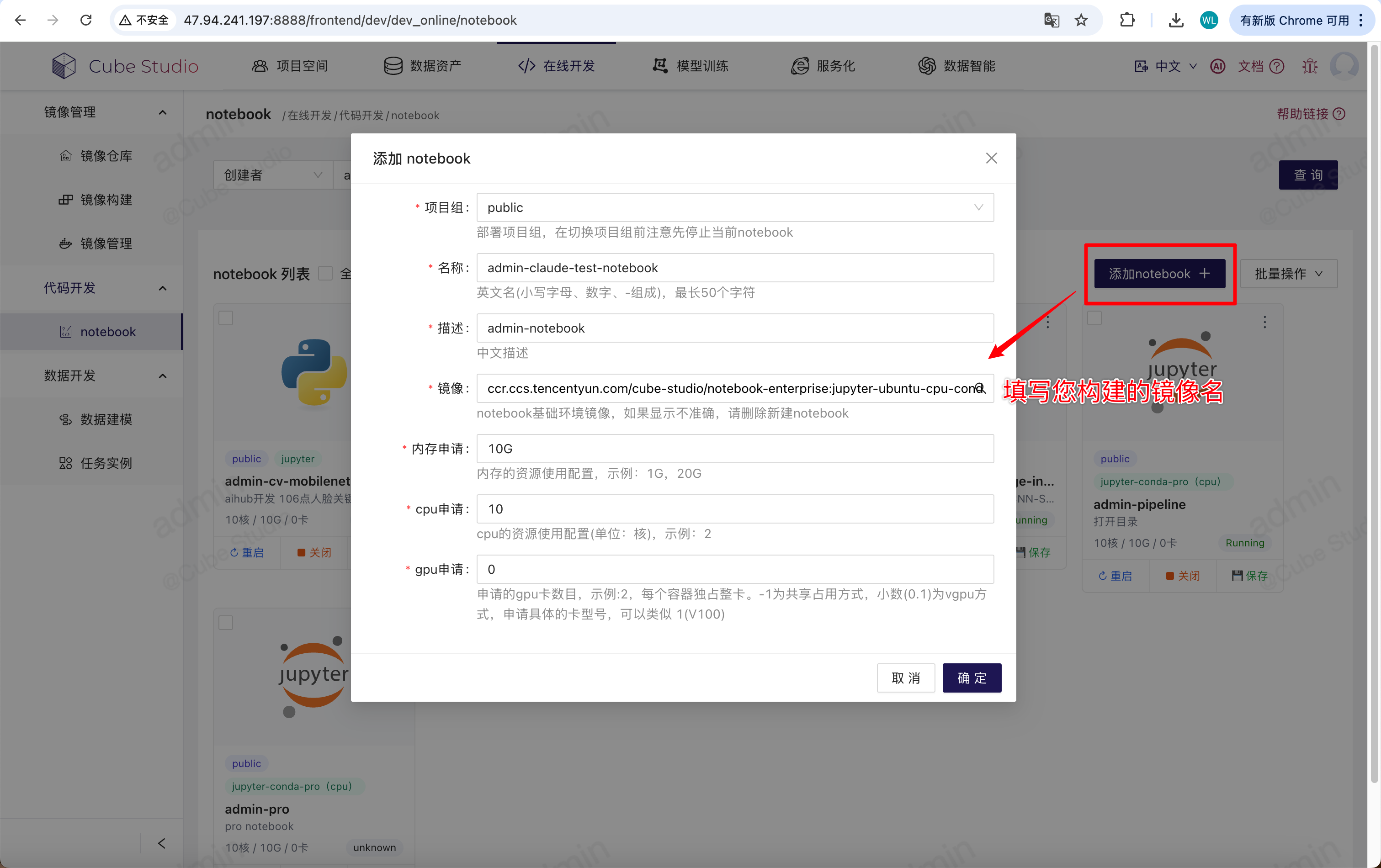Close the 添加 notebook dialog with X
1381x868 pixels.
(x=991, y=158)
